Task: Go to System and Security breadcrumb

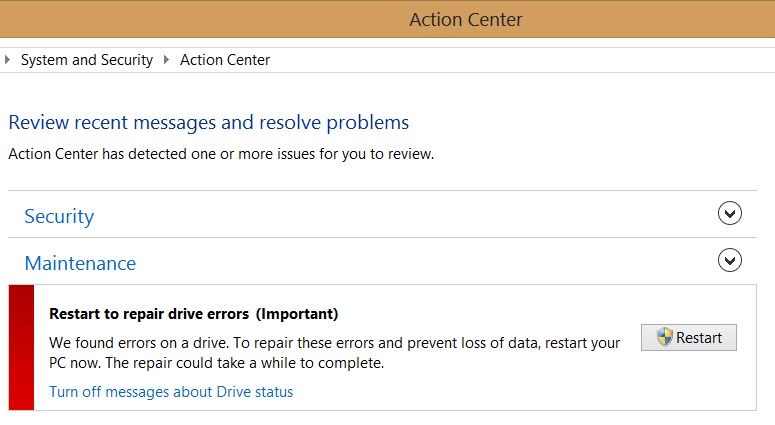Action: coord(87,60)
